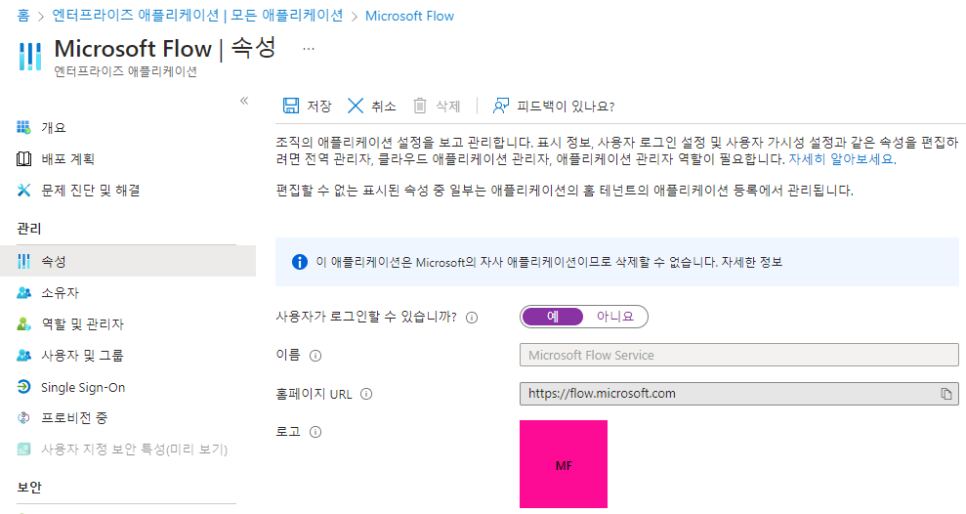Click the 문제 진단 및 해결 wrench icon

tap(23, 190)
